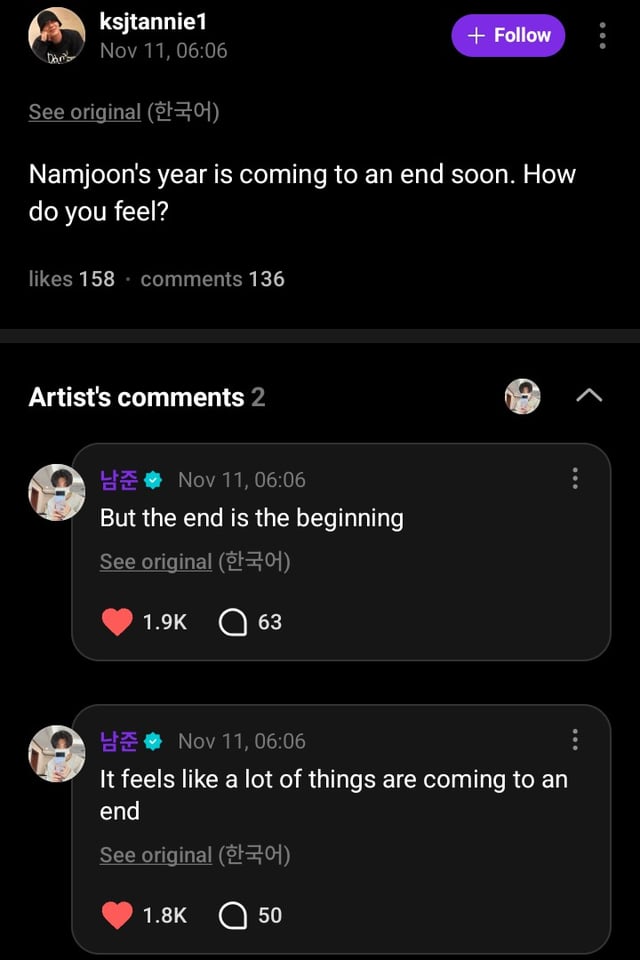Image resolution: width=640 pixels, height=960 pixels.
Task: Collapse the Artist's comments section
Action: pos(589,397)
